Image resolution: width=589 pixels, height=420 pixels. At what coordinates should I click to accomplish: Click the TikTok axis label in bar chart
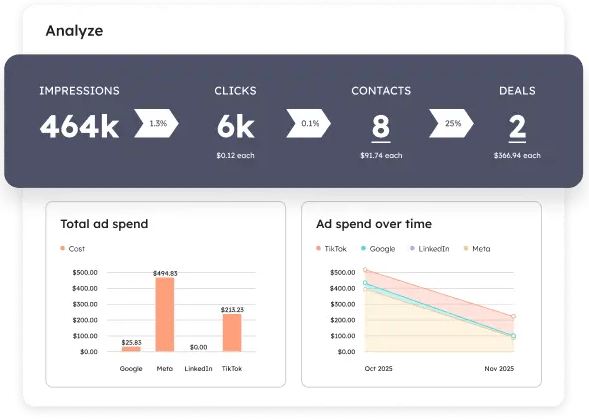[232, 369]
